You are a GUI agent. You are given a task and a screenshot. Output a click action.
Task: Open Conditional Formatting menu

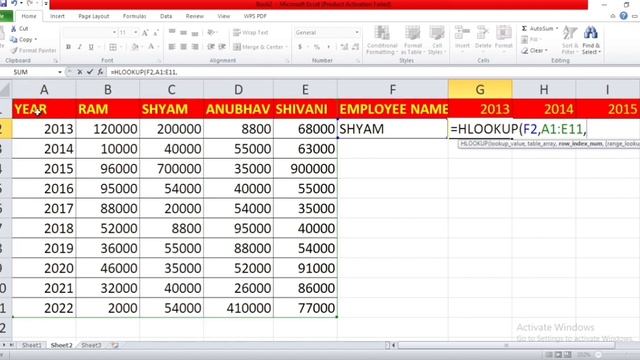382,40
